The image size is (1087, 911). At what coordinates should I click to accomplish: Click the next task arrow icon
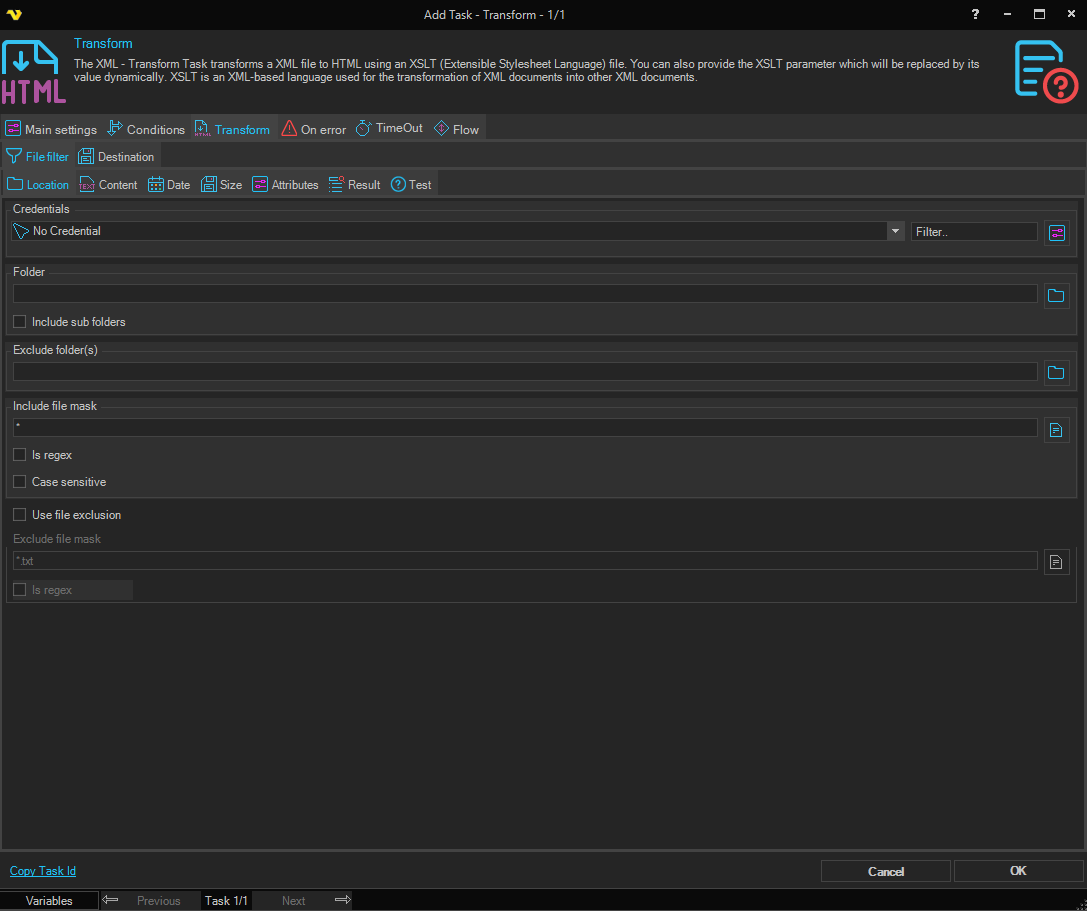tap(342, 900)
